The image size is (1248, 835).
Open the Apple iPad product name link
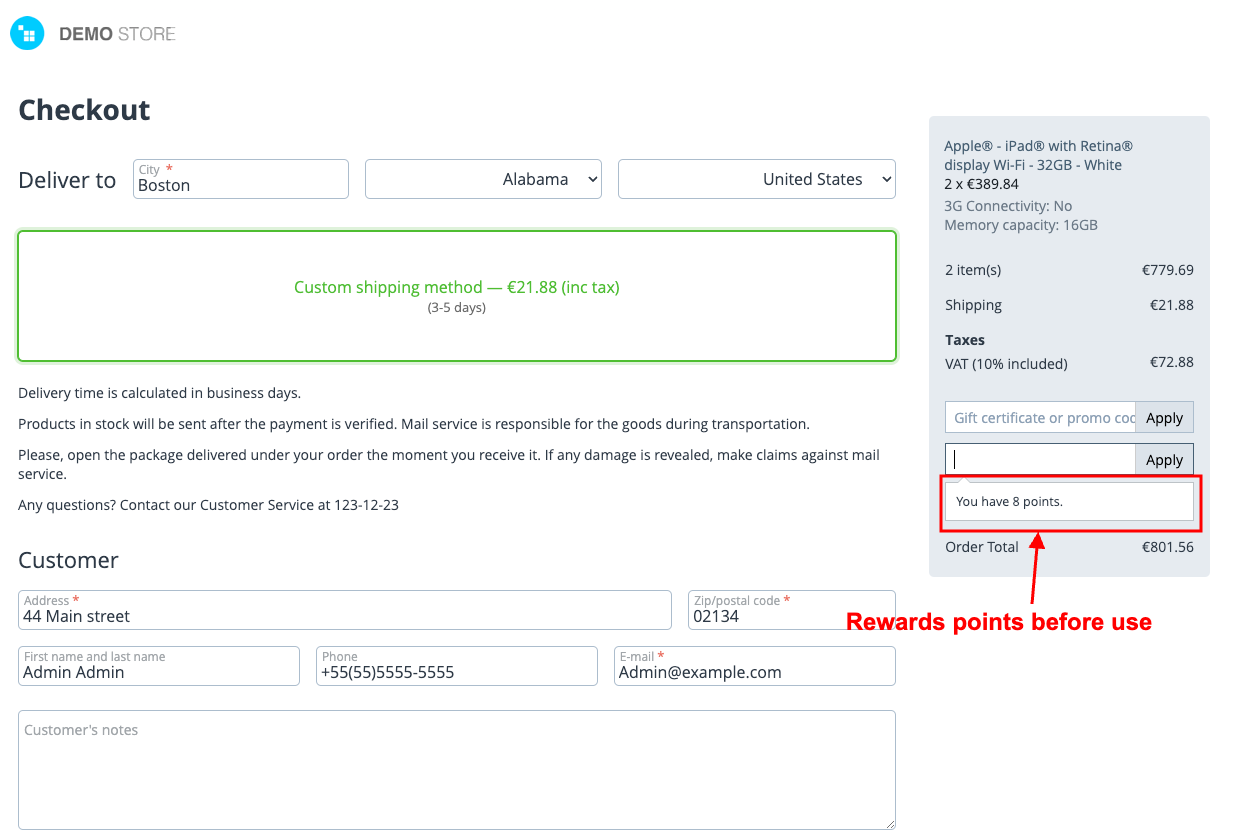tap(1038, 155)
